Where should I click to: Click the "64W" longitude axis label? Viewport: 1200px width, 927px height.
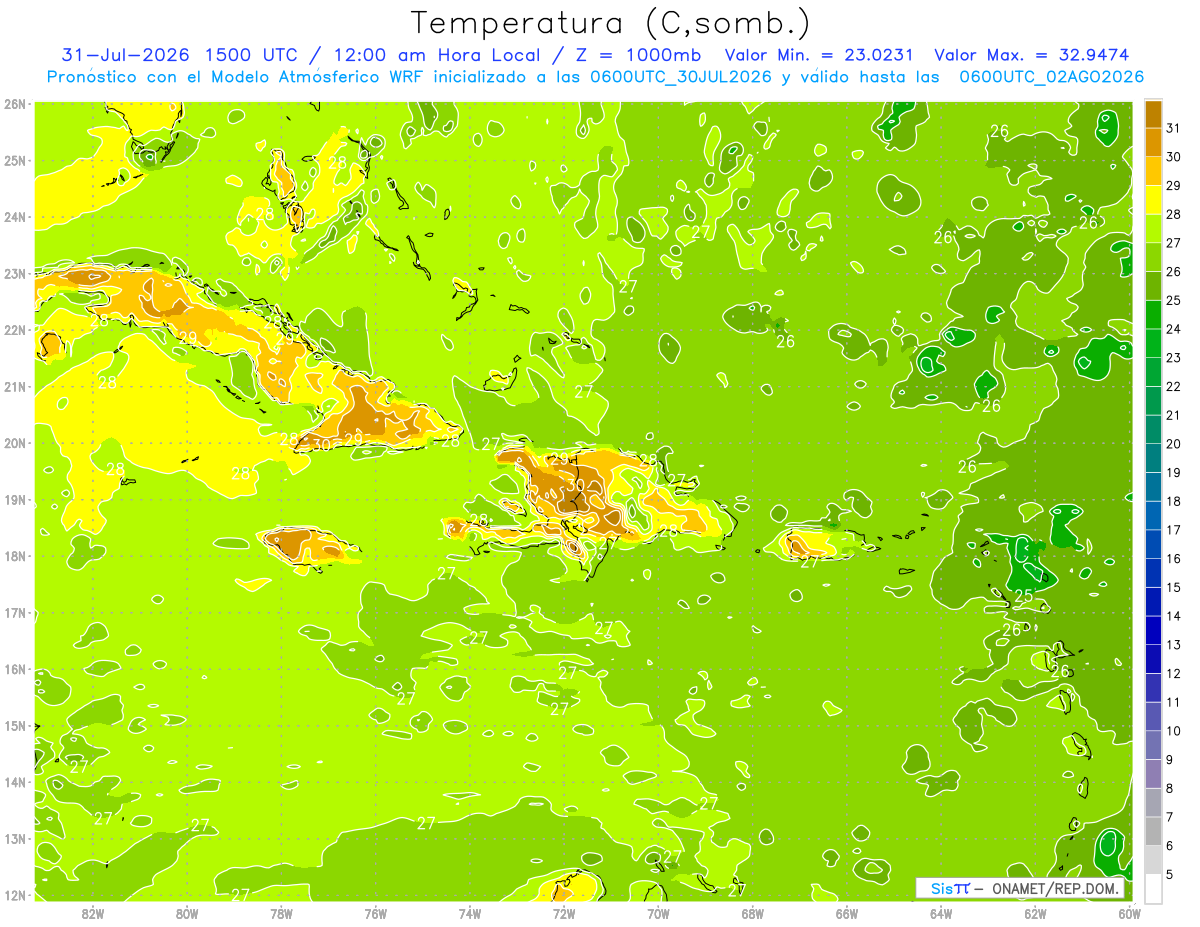(x=940, y=913)
